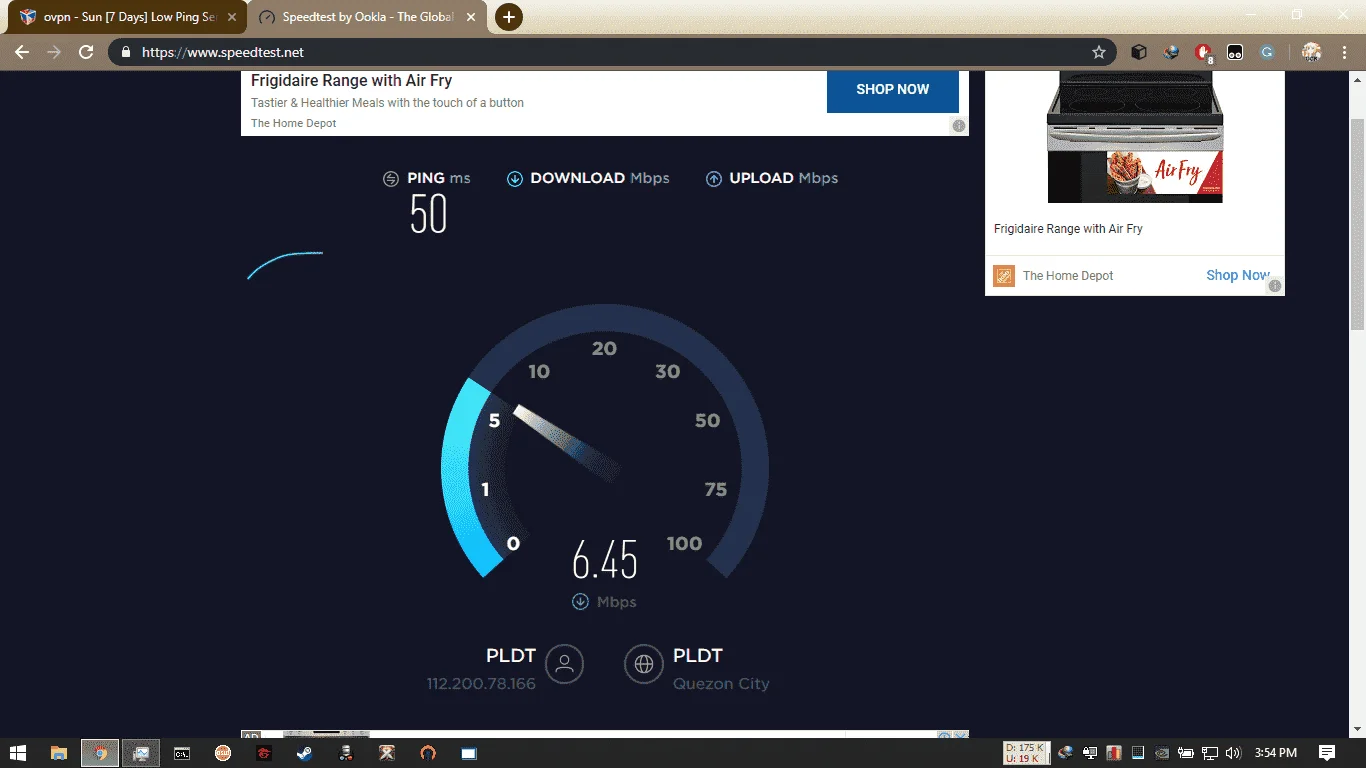Open a new browser tab
The image size is (1366, 768).
pyautogui.click(x=509, y=17)
